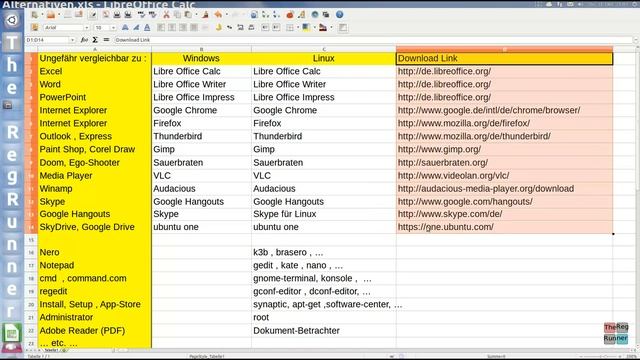Print the file directly icon
The width and height of the screenshot is (640, 360).
click(x=117, y=15)
